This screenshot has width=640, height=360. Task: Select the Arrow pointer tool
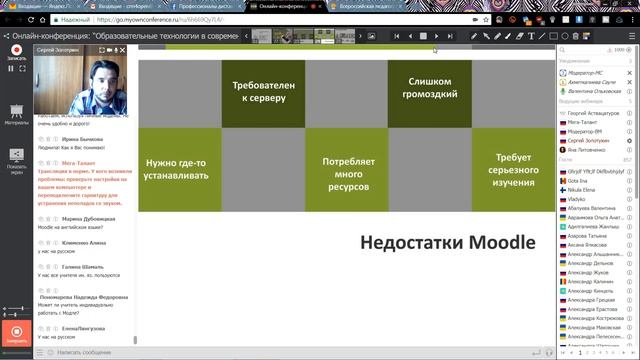(486, 36)
